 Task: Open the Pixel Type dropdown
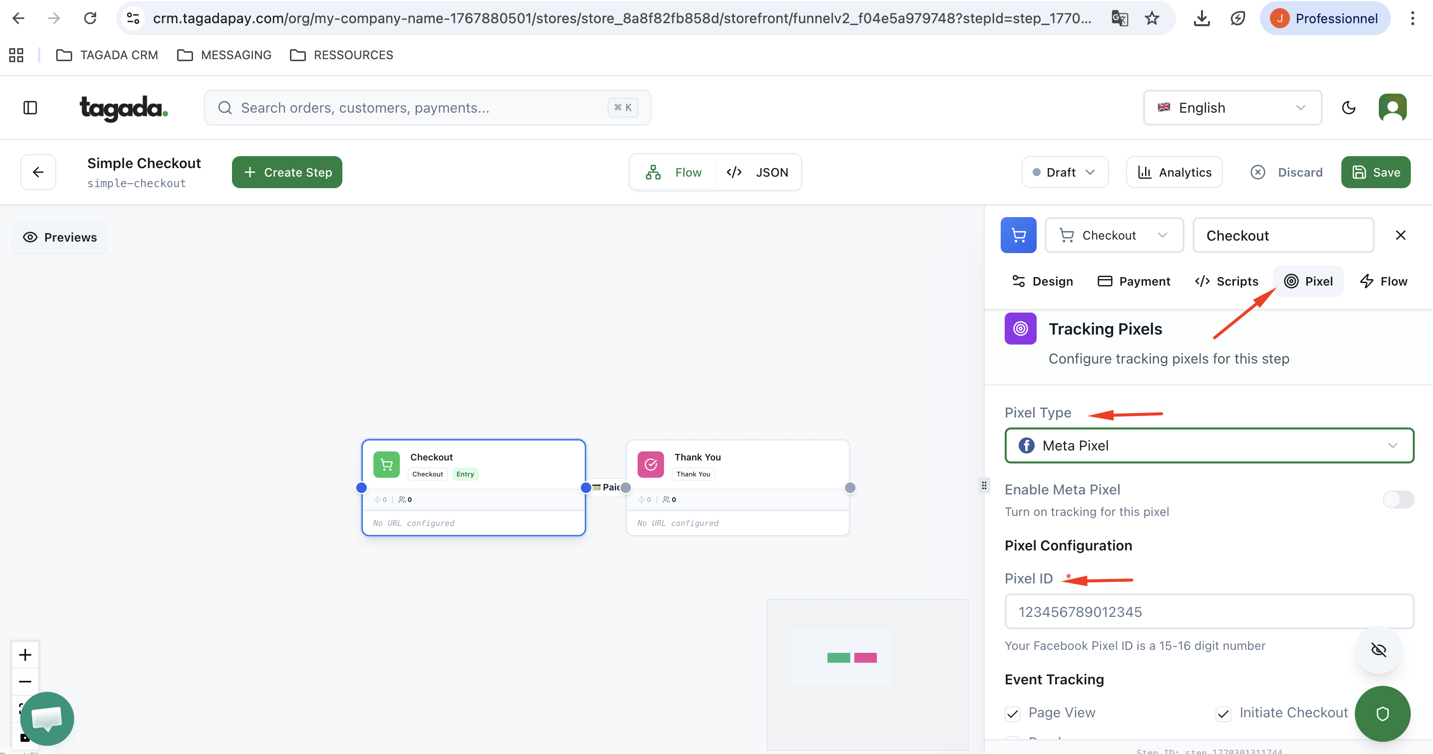click(x=1208, y=446)
